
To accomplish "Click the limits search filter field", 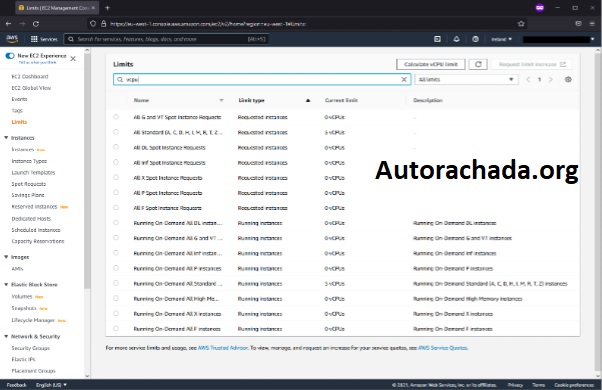I will (262, 79).
